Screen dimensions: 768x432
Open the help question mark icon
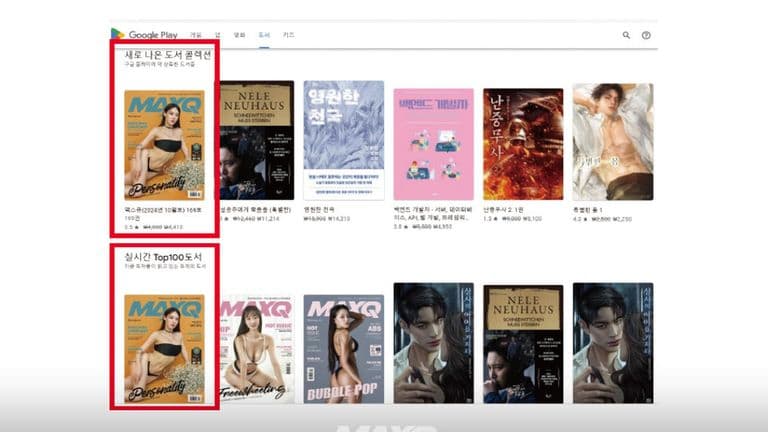[646, 35]
